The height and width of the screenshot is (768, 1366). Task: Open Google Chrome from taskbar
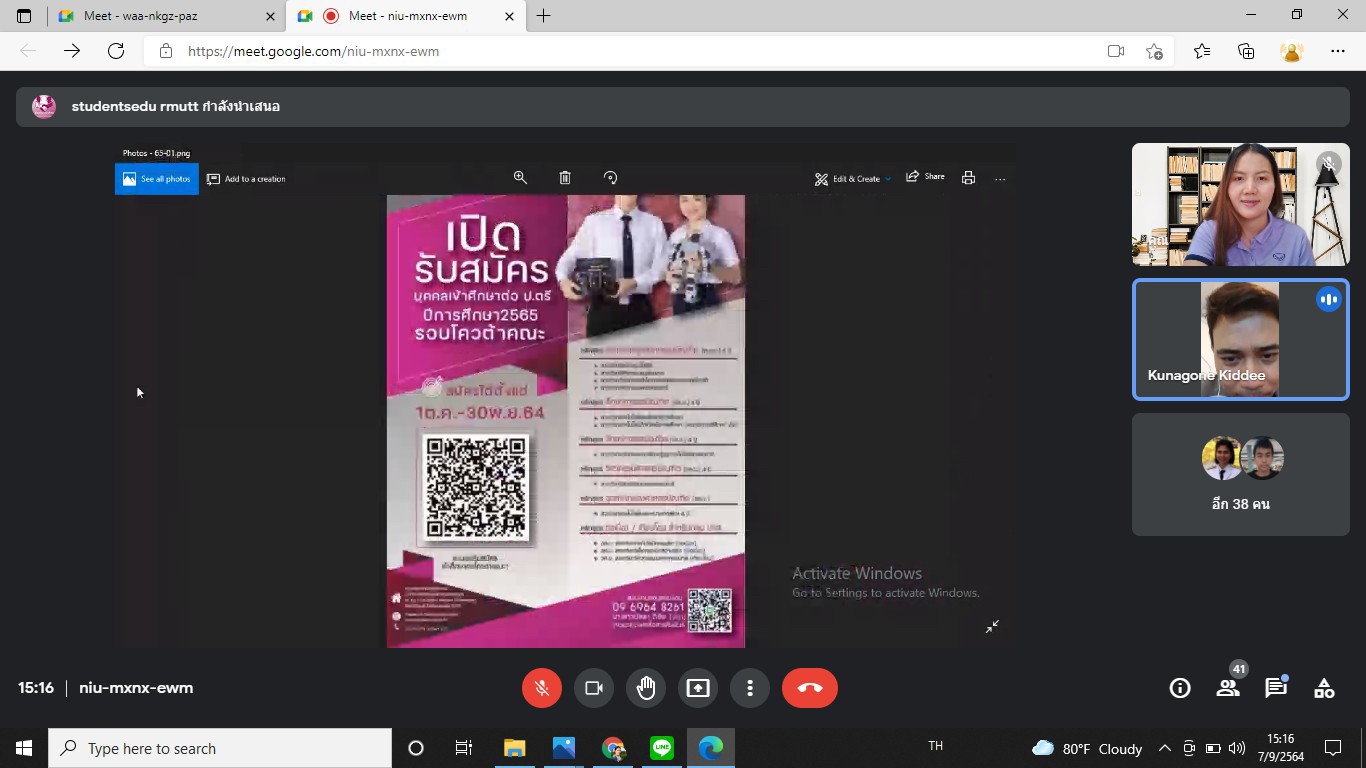(x=613, y=748)
